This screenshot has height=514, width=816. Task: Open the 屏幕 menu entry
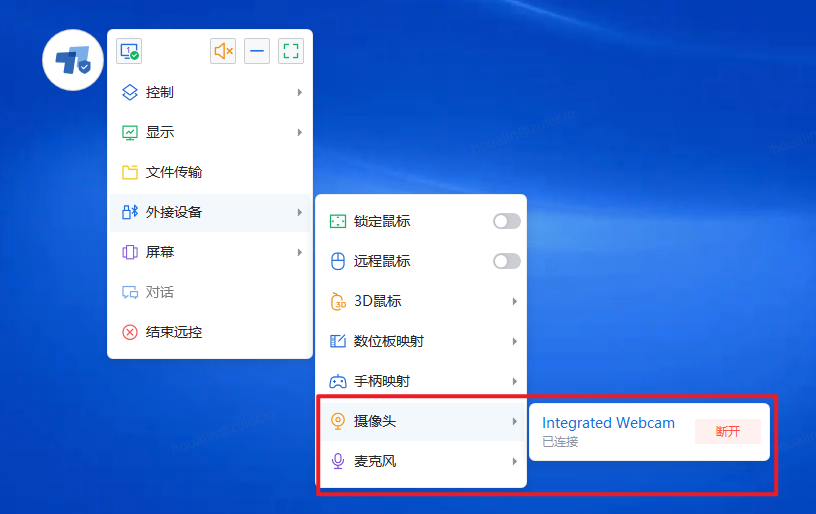click(210, 252)
